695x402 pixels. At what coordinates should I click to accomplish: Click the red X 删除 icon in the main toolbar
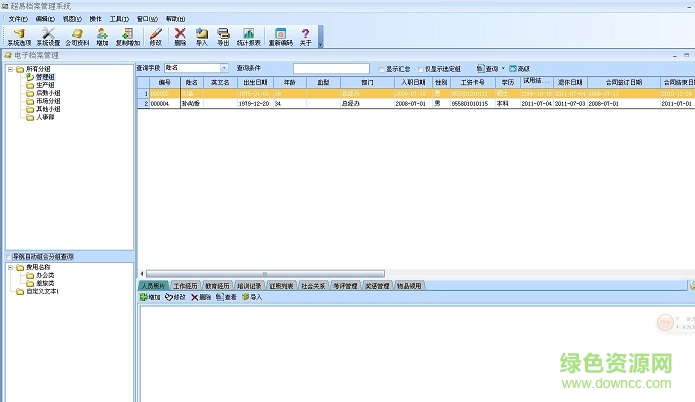(x=180, y=36)
